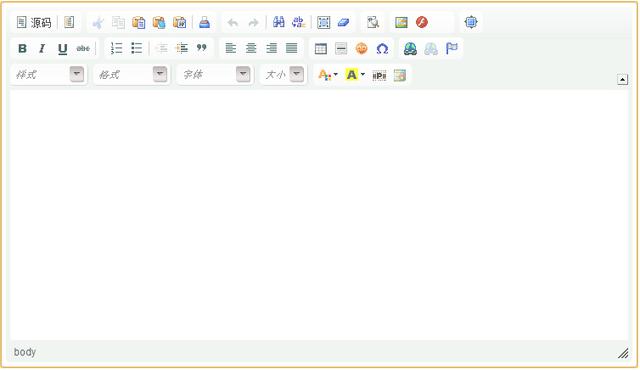Toggle numbered list

(x=116, y=49)
